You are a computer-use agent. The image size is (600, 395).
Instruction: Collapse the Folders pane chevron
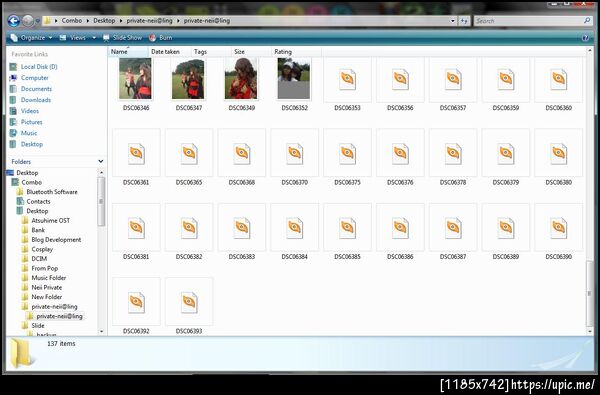[x=101, y=162]
